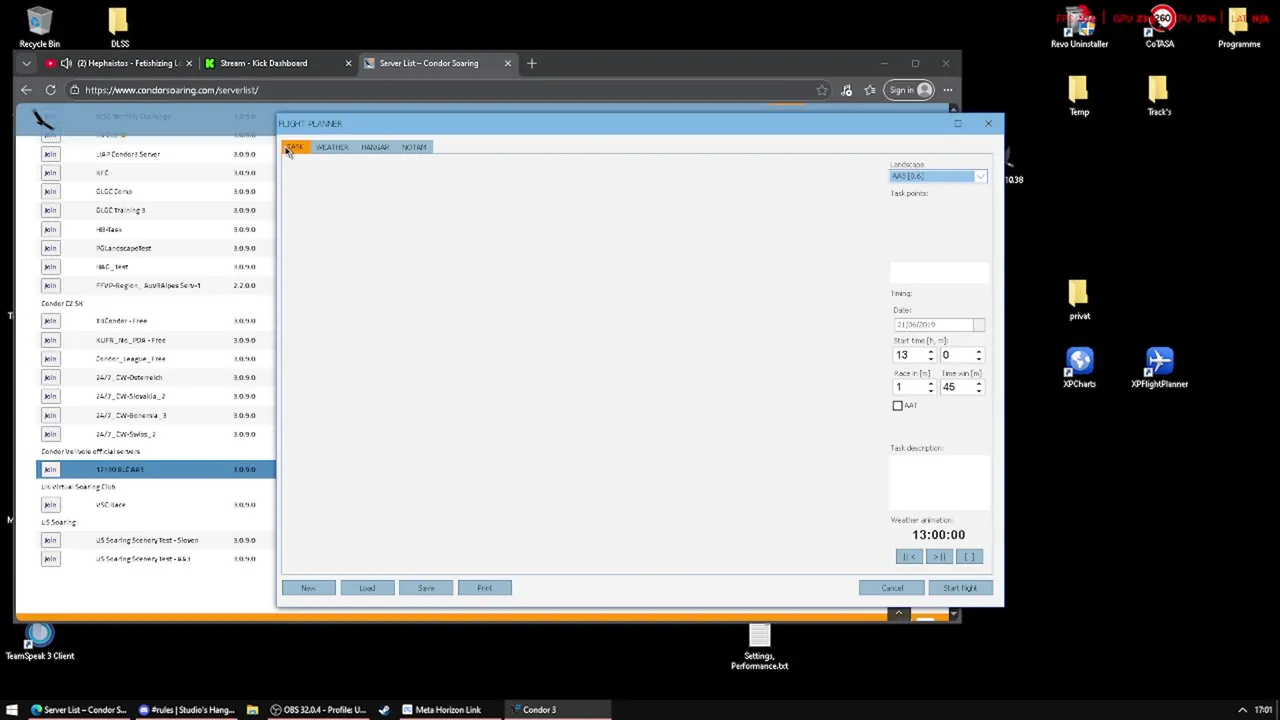Click the Task description text box
Screen dimensions: 1280x720
click(939, 482)
